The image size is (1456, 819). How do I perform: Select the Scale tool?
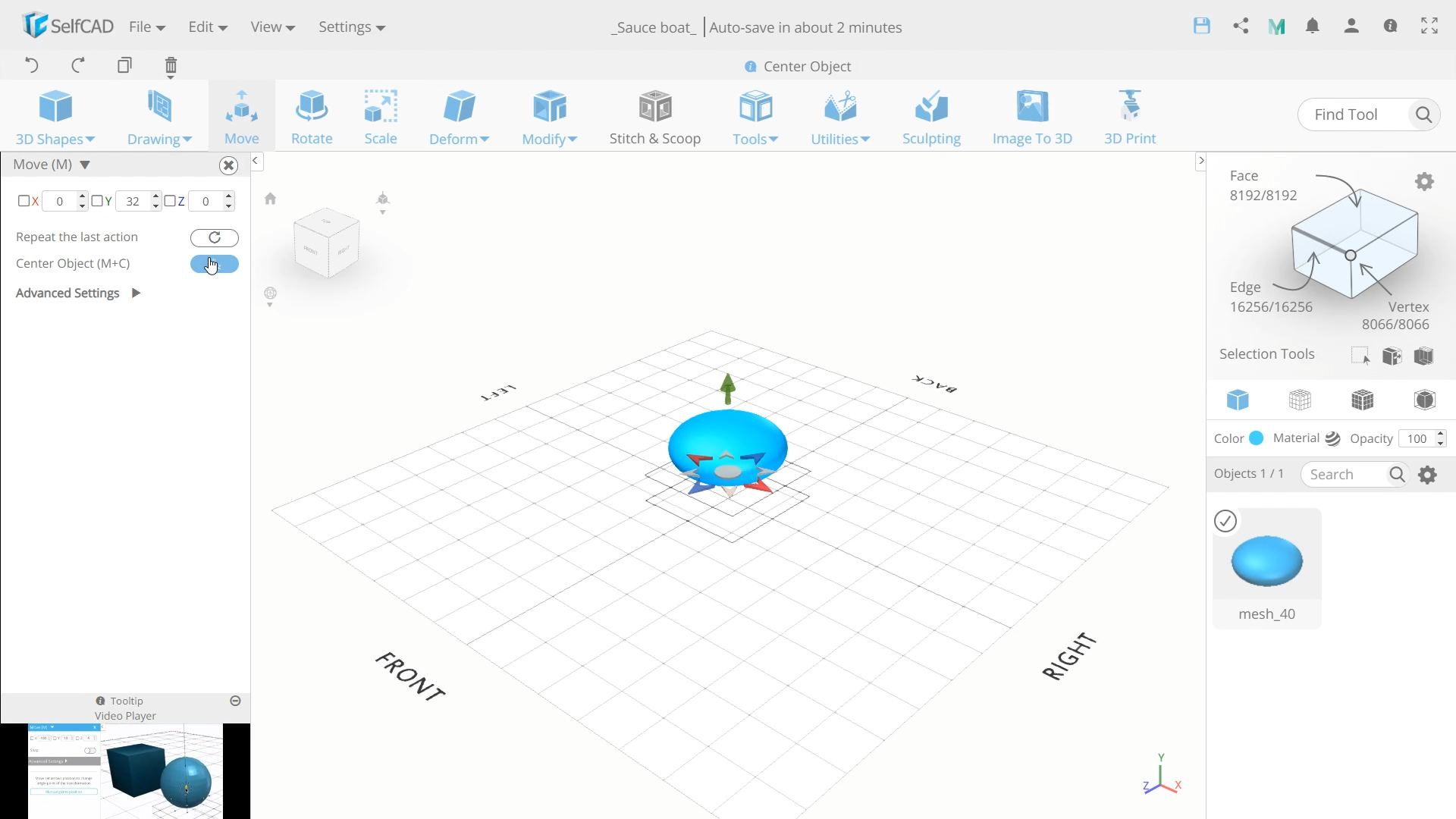click(x=381, y=118)
